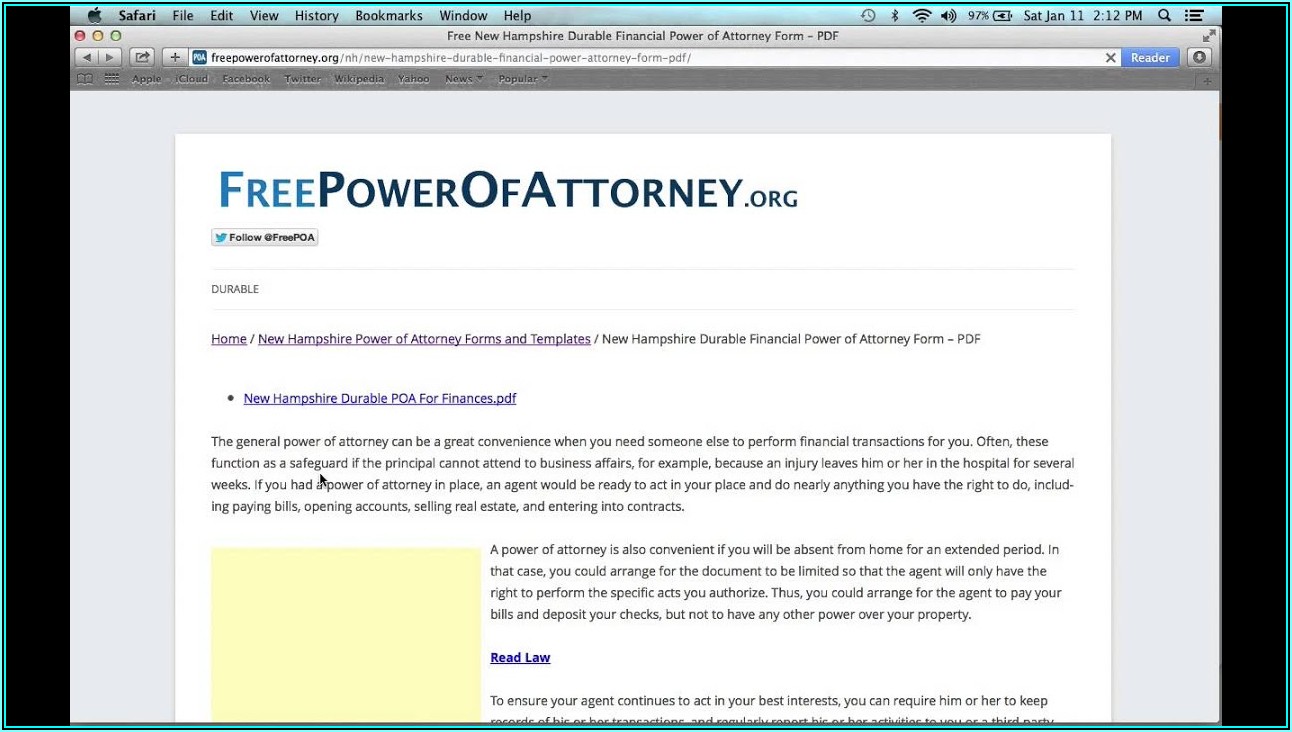Open the Downloads button in the toolbar
Image resolution: width=1292 pixels, height=732 pixels.
coord(1199,58)
